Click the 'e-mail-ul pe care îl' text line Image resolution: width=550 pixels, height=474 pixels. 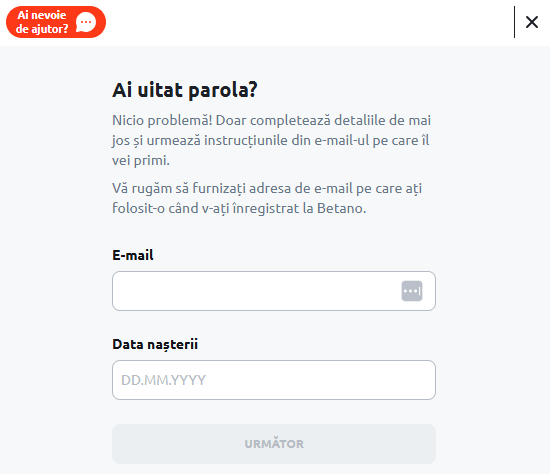372,140
